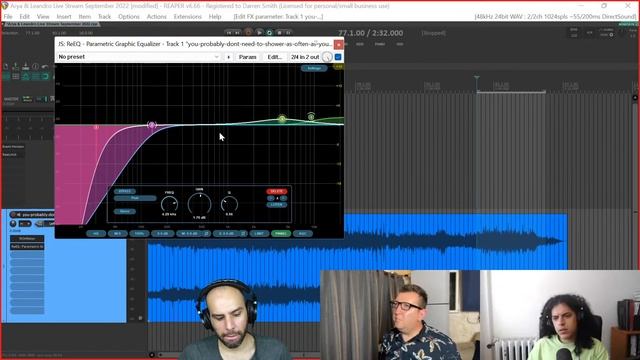Open Project settings toolbar icon
The width and height of the screenshot is (640, 360).
pyautogui.click(x=36, y=67)
